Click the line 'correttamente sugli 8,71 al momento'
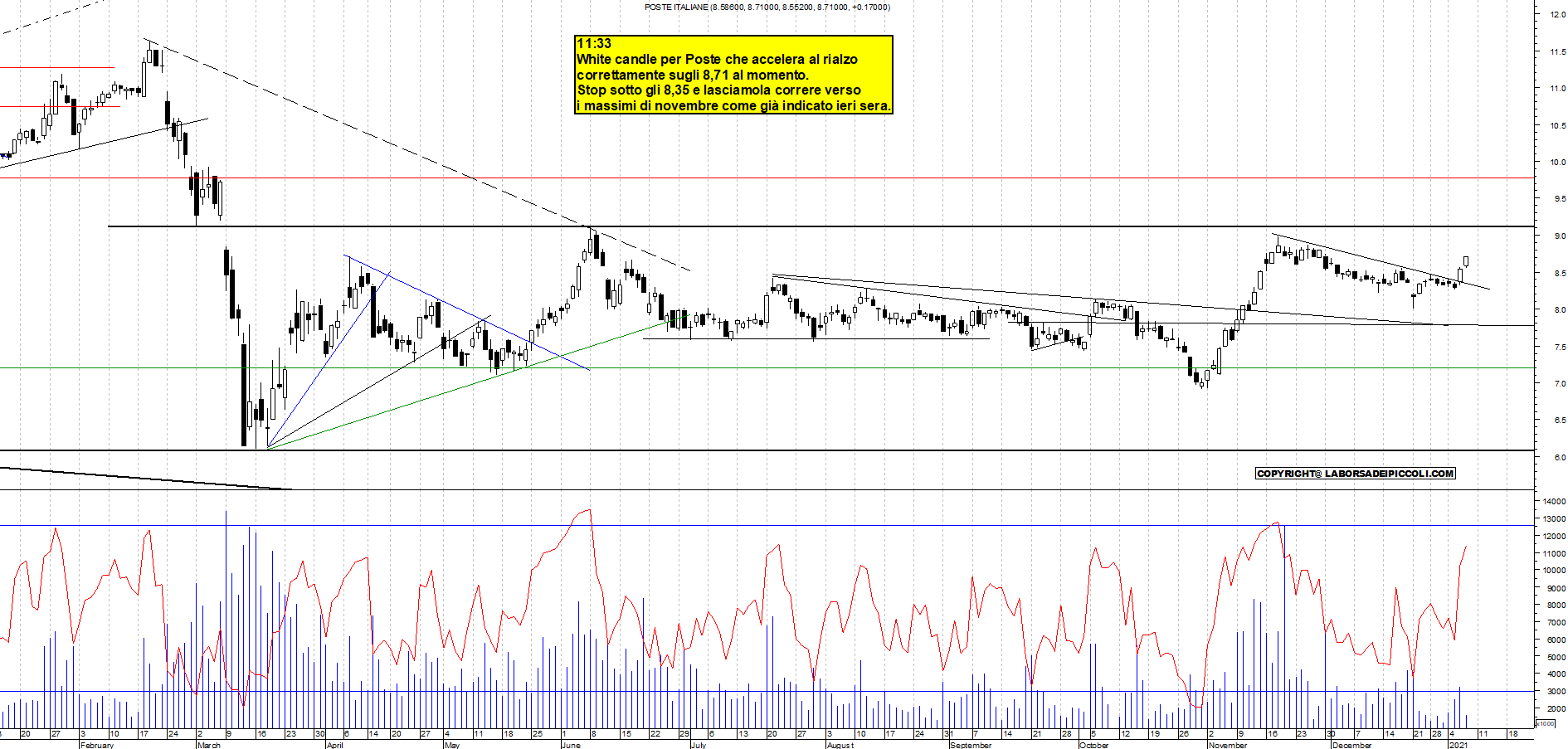 point(692,75)
